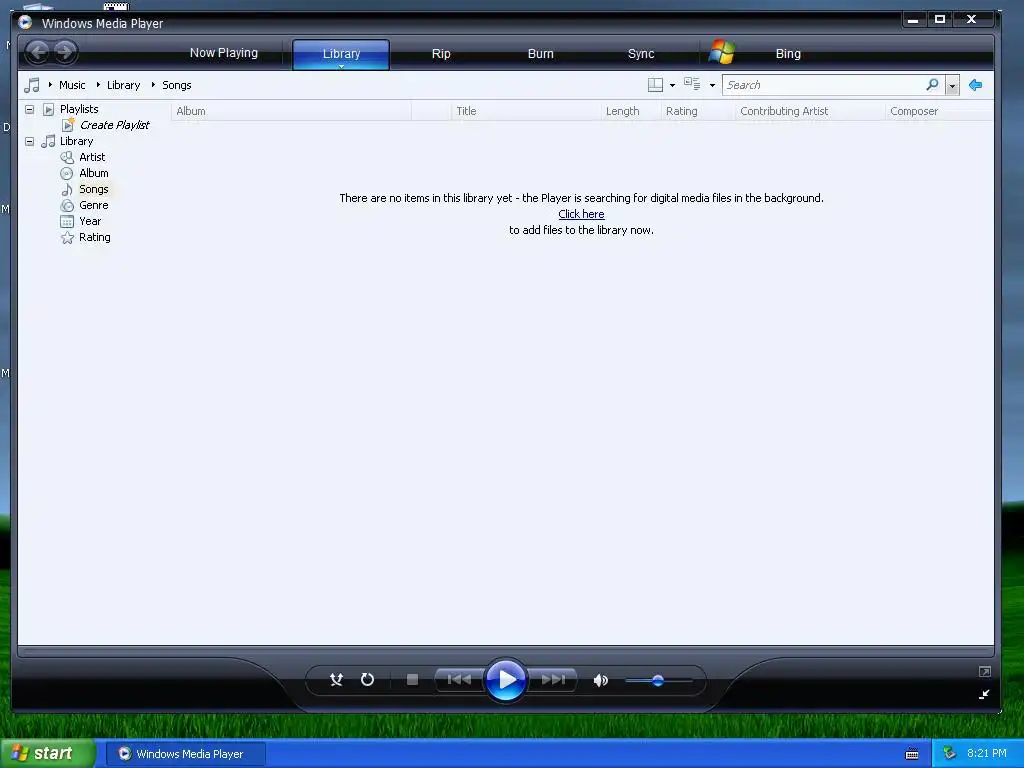The width and height of the screenshot is (1024, 768).
Task: Go back with the back arrow button
Action: tap(38, 52)
